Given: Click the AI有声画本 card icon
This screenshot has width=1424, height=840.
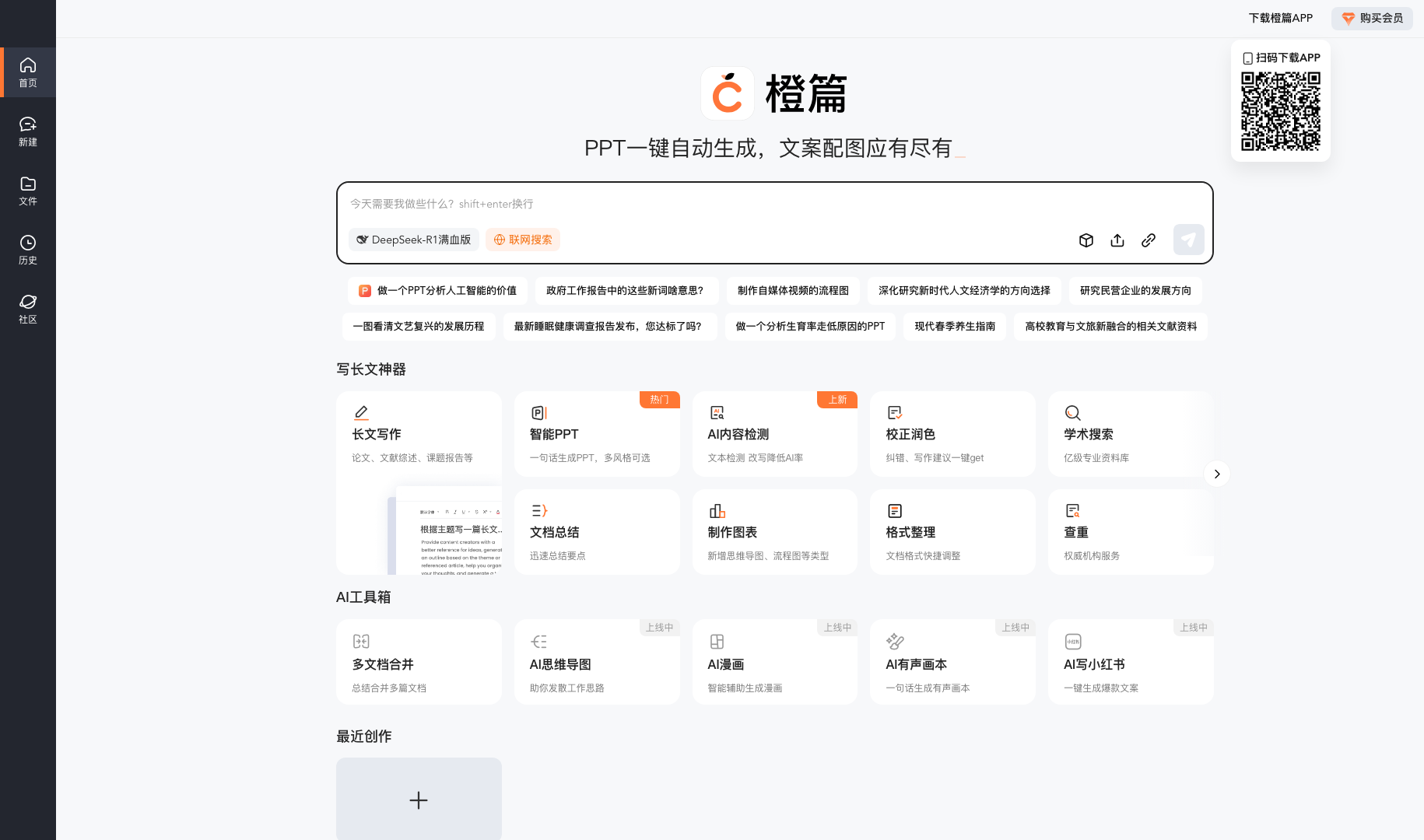Looking at the screenshot, I should [895, 642].
